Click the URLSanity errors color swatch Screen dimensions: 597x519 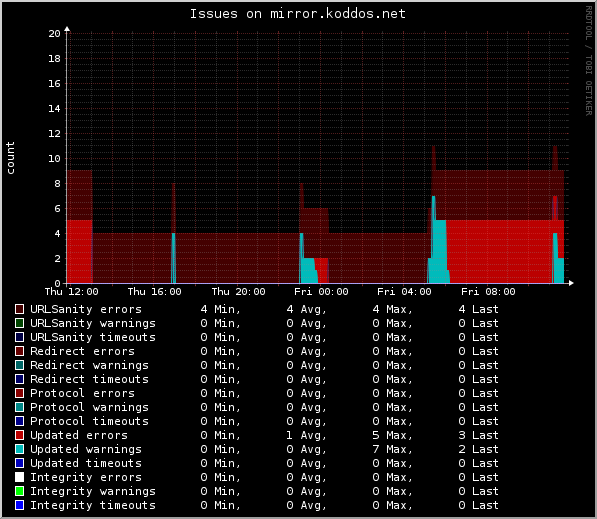coord(19,309)
